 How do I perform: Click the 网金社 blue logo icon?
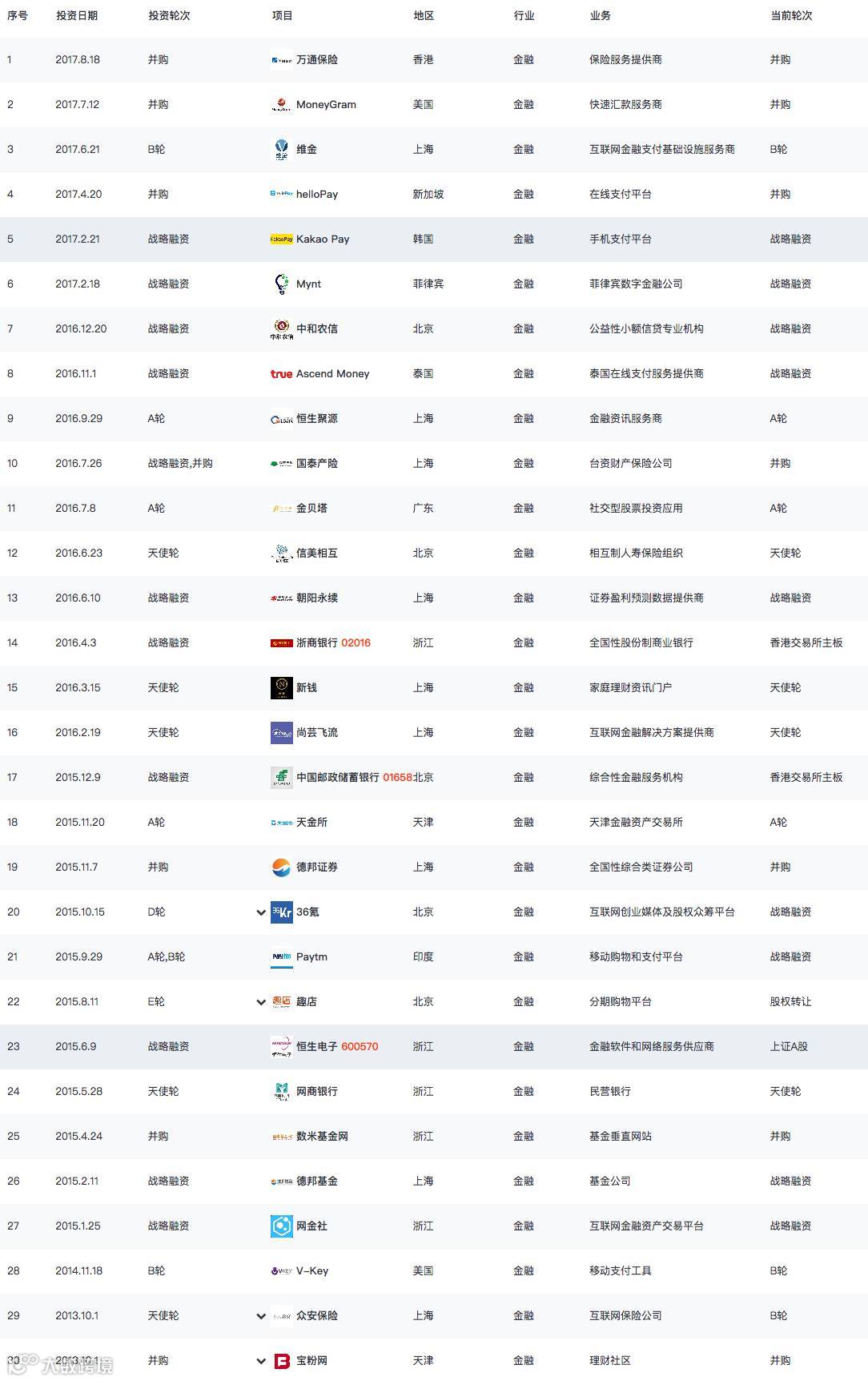click(x=281, y=1226)
